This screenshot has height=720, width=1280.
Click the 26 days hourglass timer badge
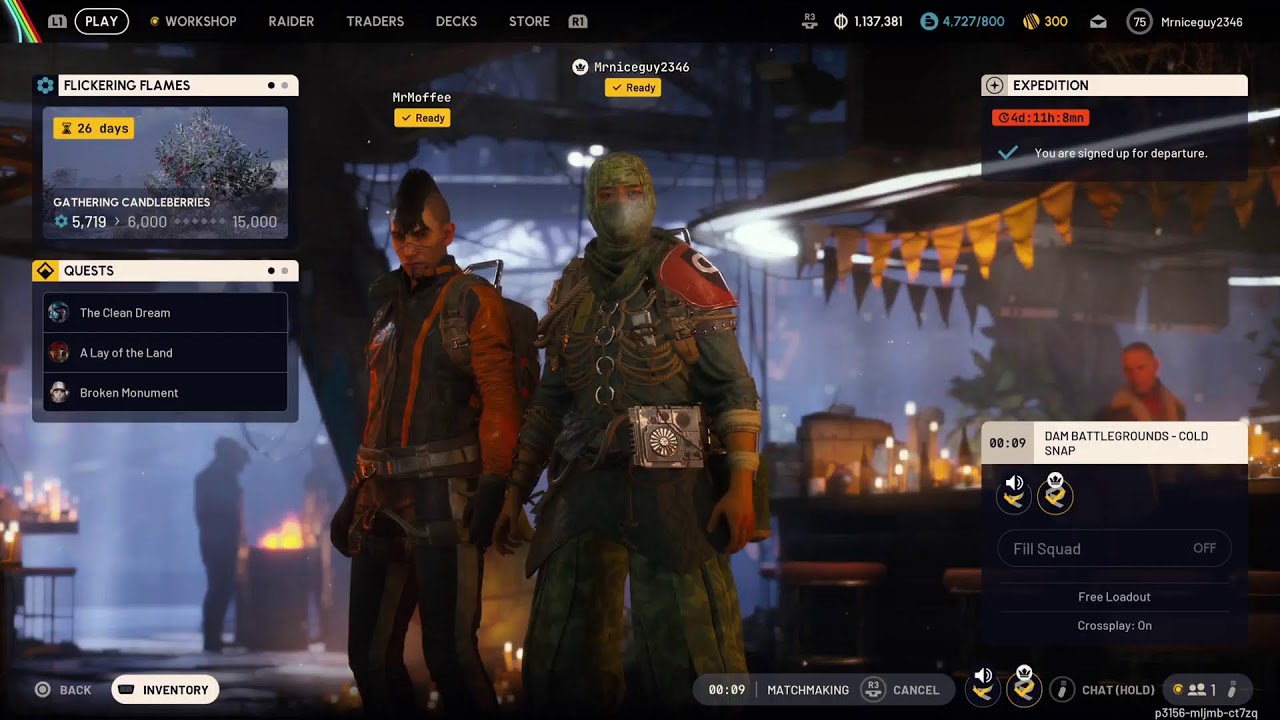click(93, 128)
